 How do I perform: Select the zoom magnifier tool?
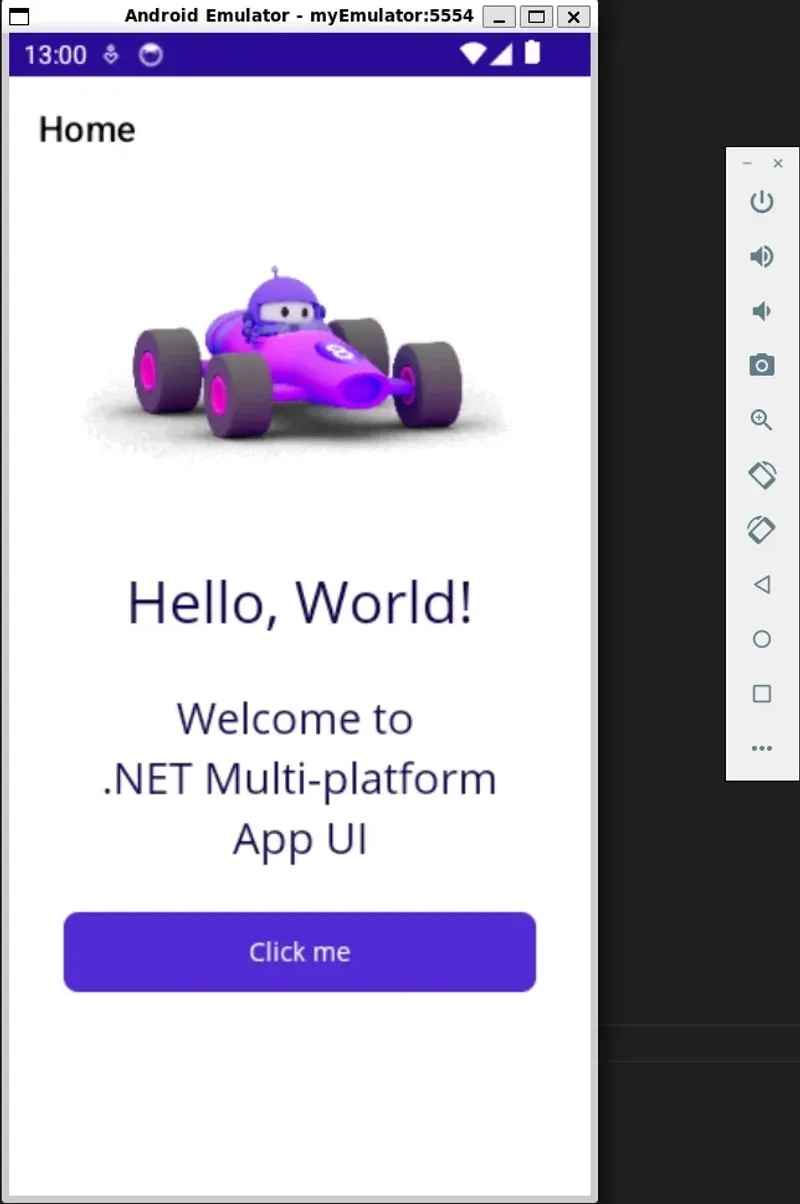pos(761,420)
